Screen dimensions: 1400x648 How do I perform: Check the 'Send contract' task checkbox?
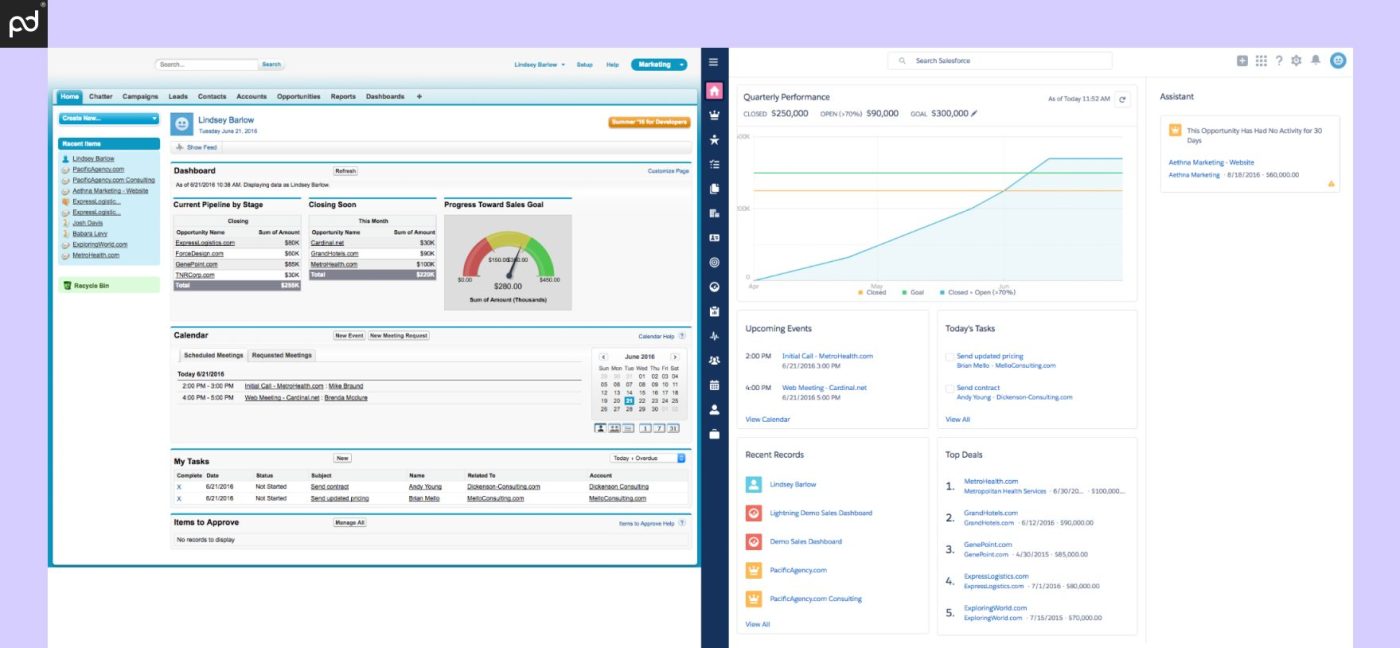click(949, 388)
